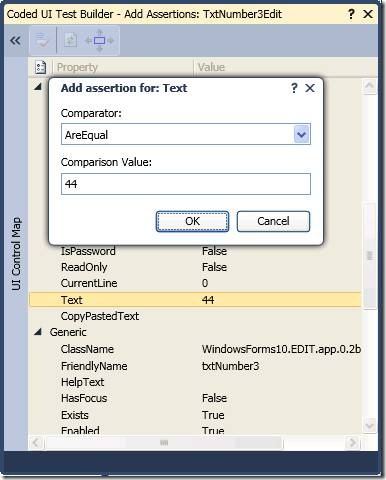Click the vertical scrollbar down arrow
This screenshot has height=480, width=386.
pos(369,426)
